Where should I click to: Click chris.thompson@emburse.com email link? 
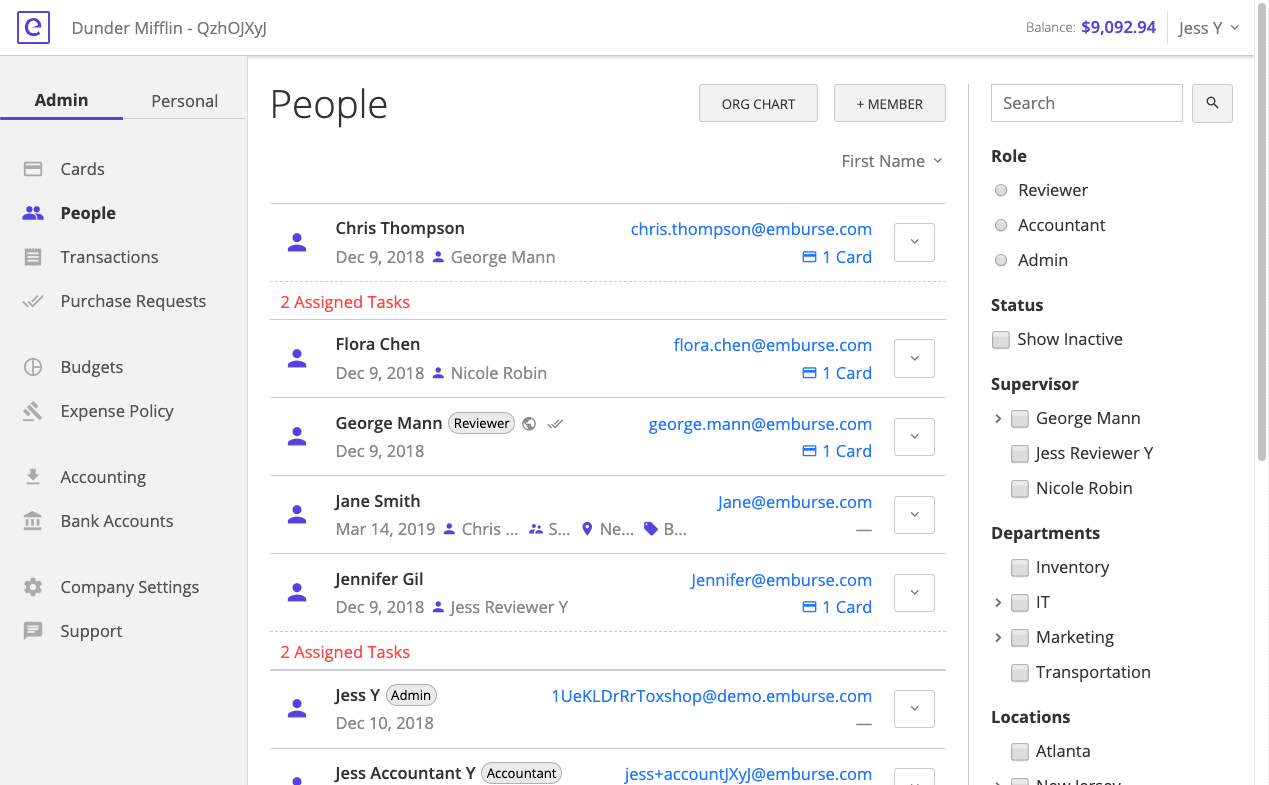751,229
